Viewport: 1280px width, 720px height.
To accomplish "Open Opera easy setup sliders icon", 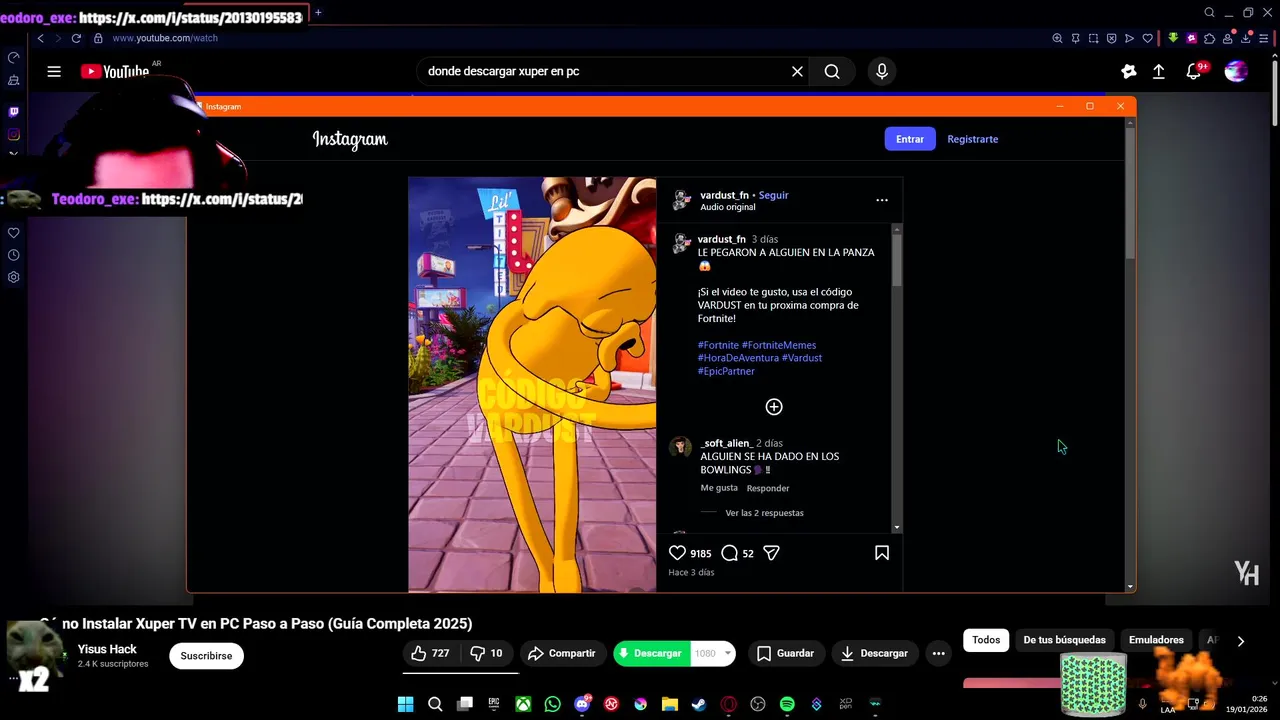I will [x=1264, y=38].
